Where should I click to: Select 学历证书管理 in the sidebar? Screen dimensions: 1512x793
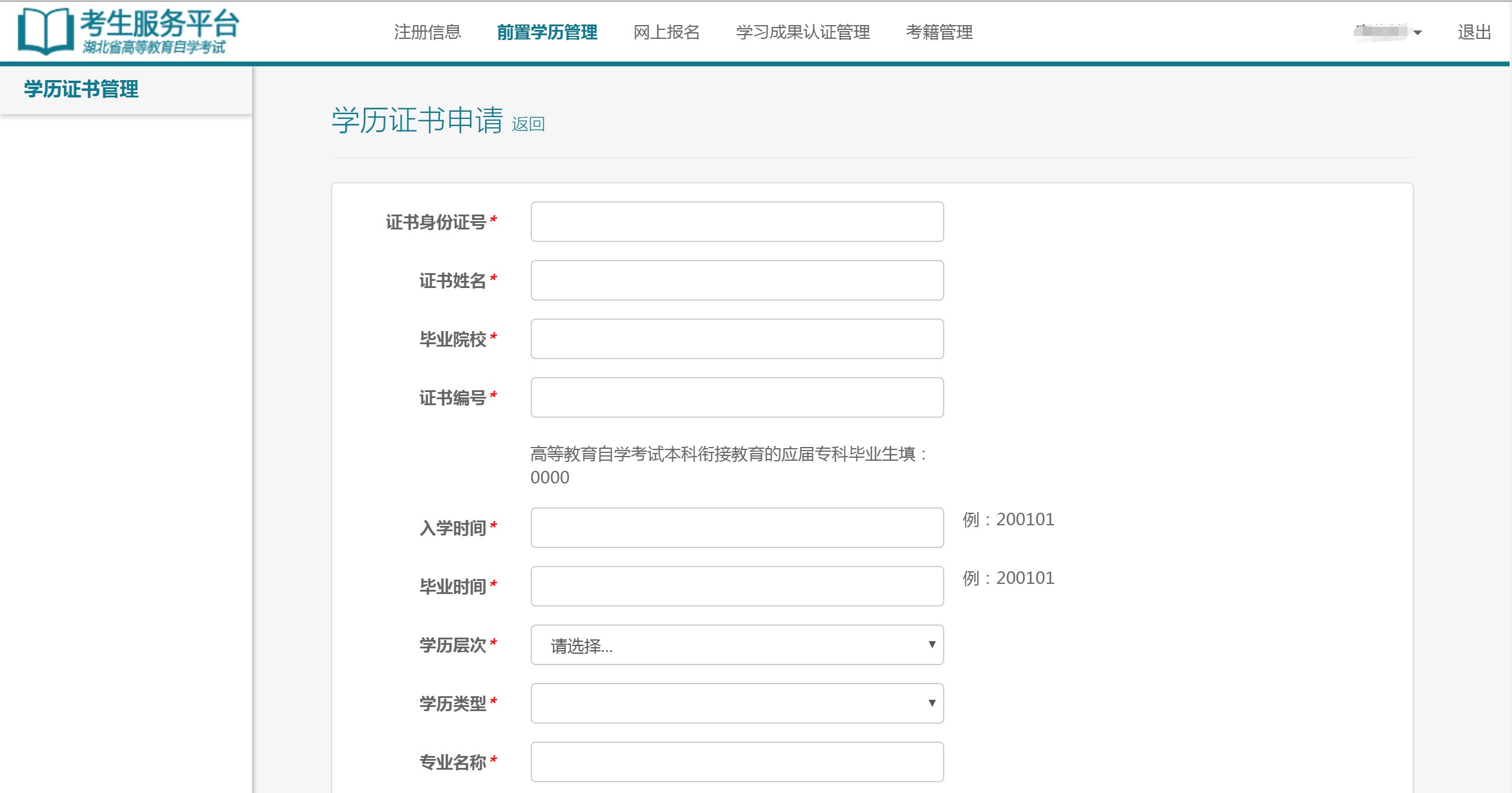click(x=81, y=90)
